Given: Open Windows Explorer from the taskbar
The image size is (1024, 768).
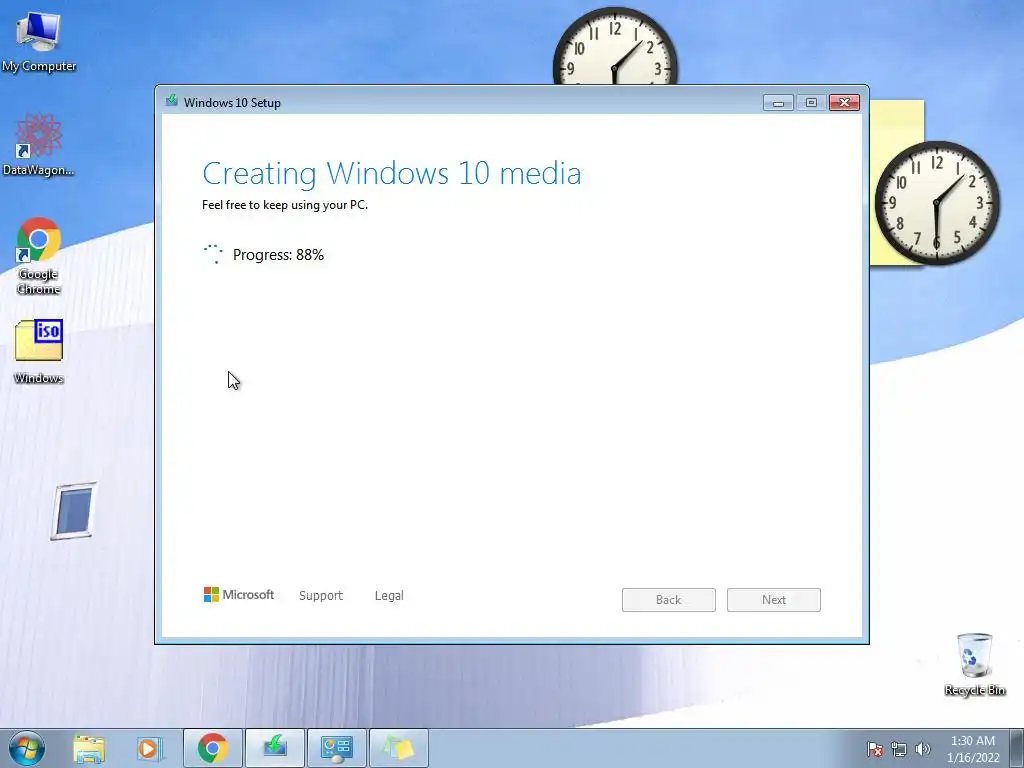Looking at the screenshot, I should click(x=89, y=748).
